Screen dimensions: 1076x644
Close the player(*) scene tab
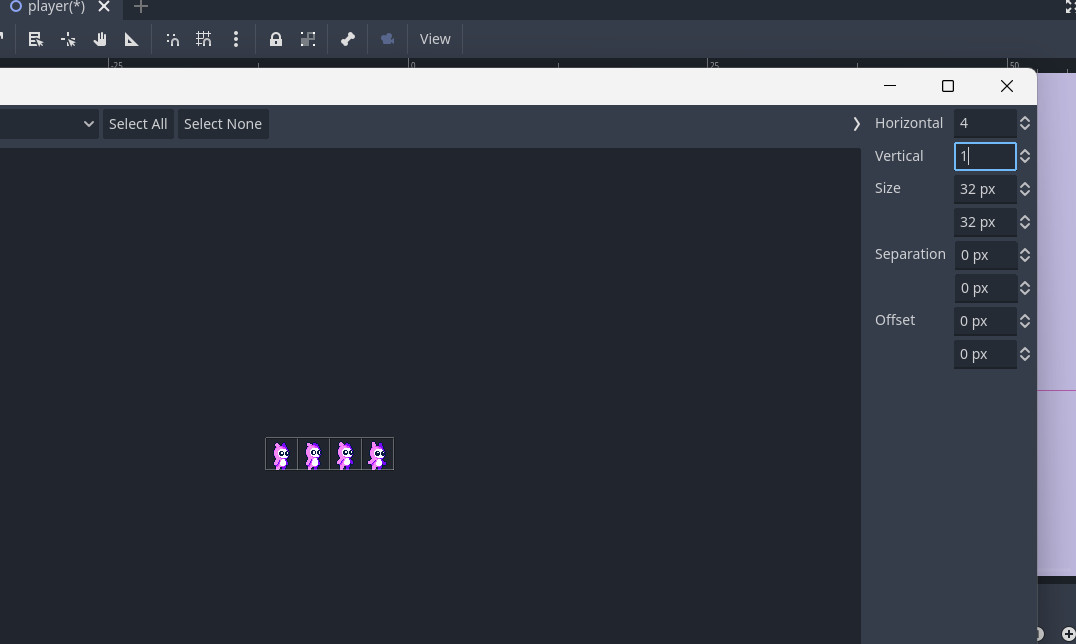pyautogui.click(x=104, y=7)
